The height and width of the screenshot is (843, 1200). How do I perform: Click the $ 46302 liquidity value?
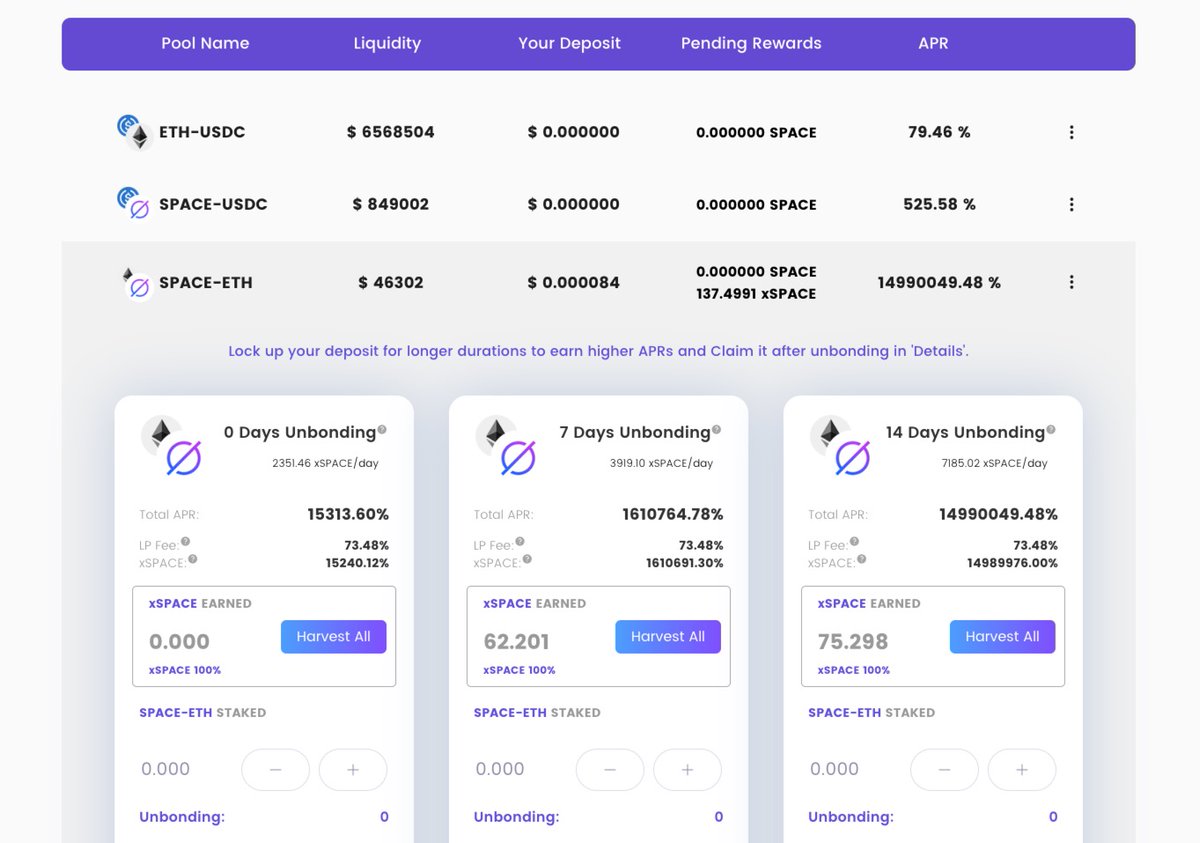(391, 283)
